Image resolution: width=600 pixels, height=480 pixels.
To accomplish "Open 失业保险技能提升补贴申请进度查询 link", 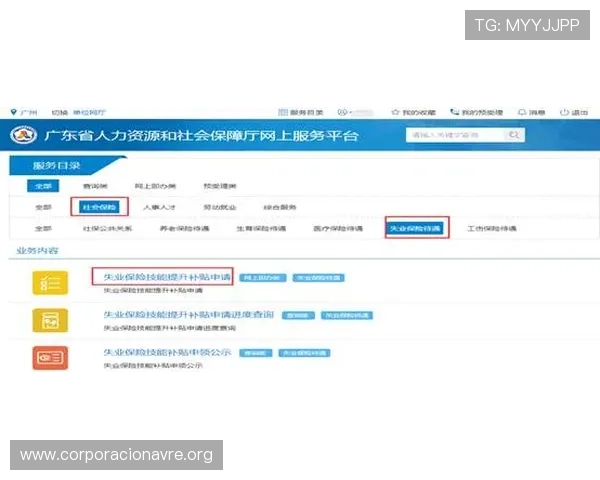I will click(189, 315).
